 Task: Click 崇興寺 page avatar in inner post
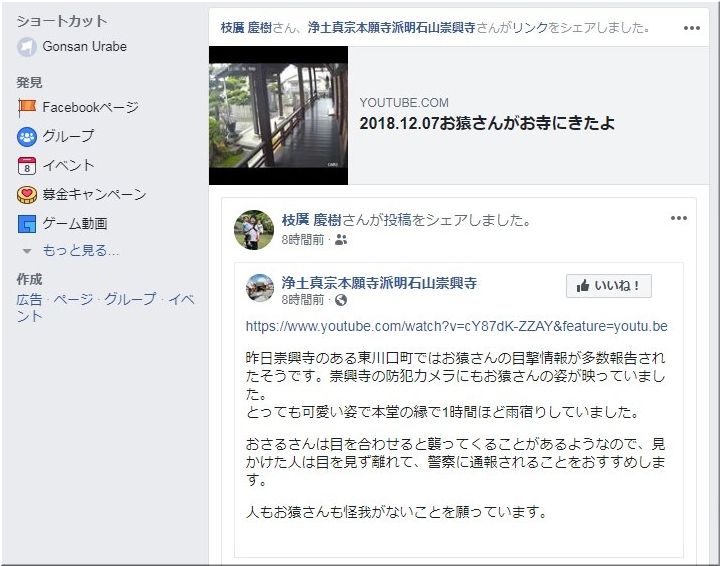point(260,287)
